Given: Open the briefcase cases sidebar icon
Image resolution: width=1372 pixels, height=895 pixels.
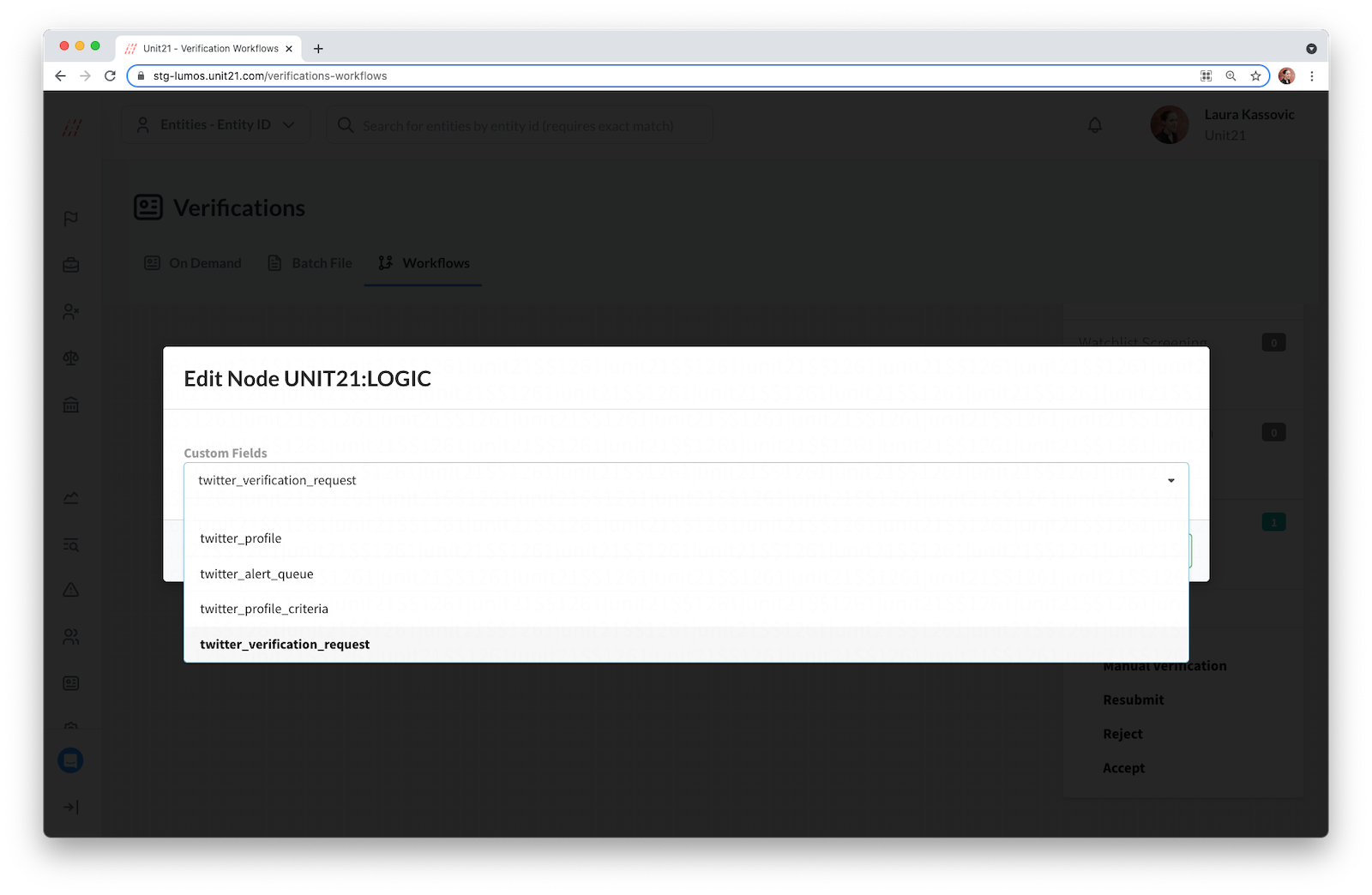Looking at the screenshot, I should [x=71, y=265].
